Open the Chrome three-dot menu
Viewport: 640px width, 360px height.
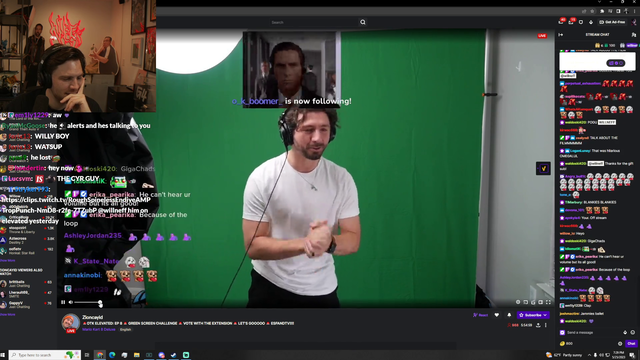click(634, 11)
